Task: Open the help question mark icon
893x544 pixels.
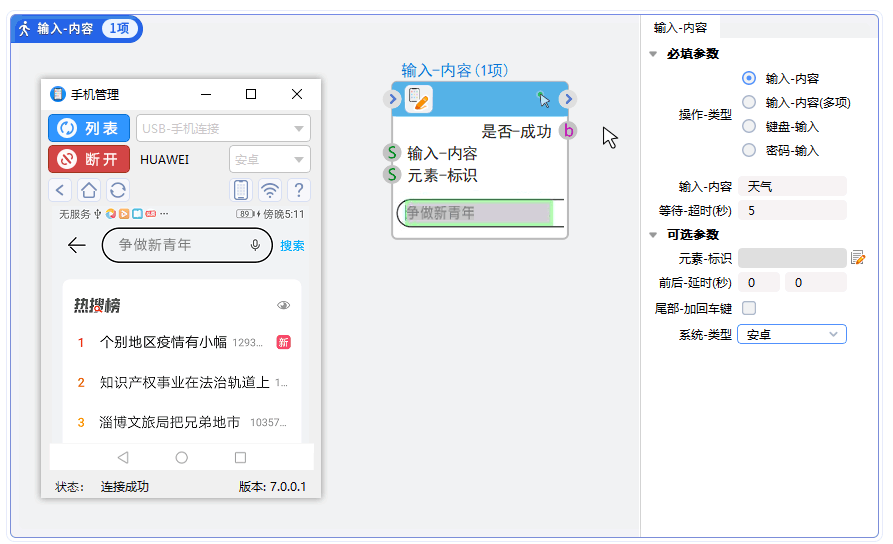Action: [x=298, y=190]
